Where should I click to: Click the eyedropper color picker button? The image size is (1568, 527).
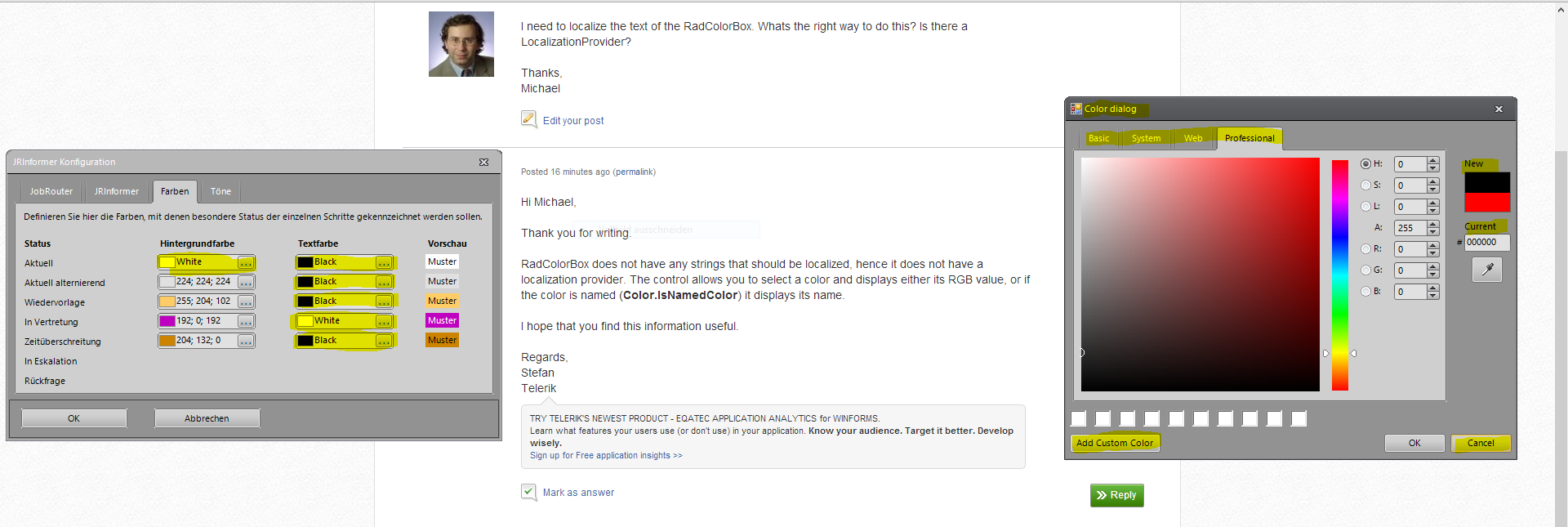click(1487, 270)
